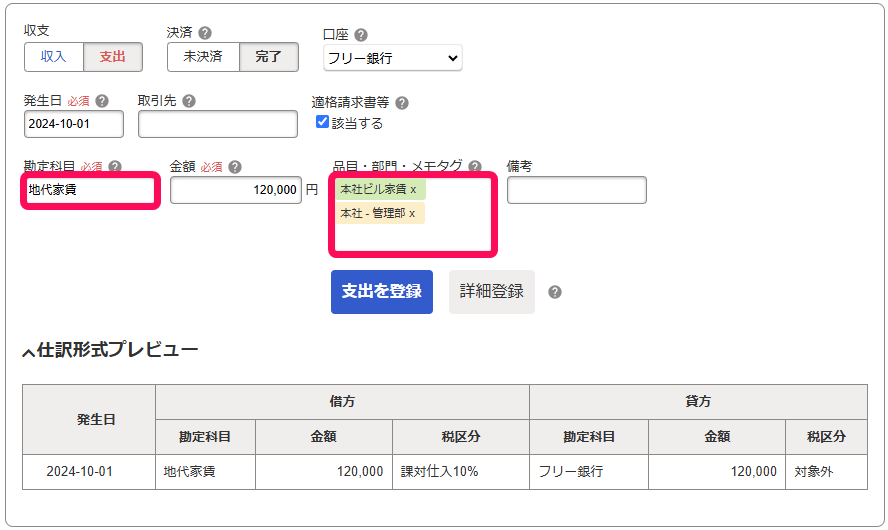The image size is (888, 530).
Task: Click the 詳細登録 button
Action: click(492, 292)
